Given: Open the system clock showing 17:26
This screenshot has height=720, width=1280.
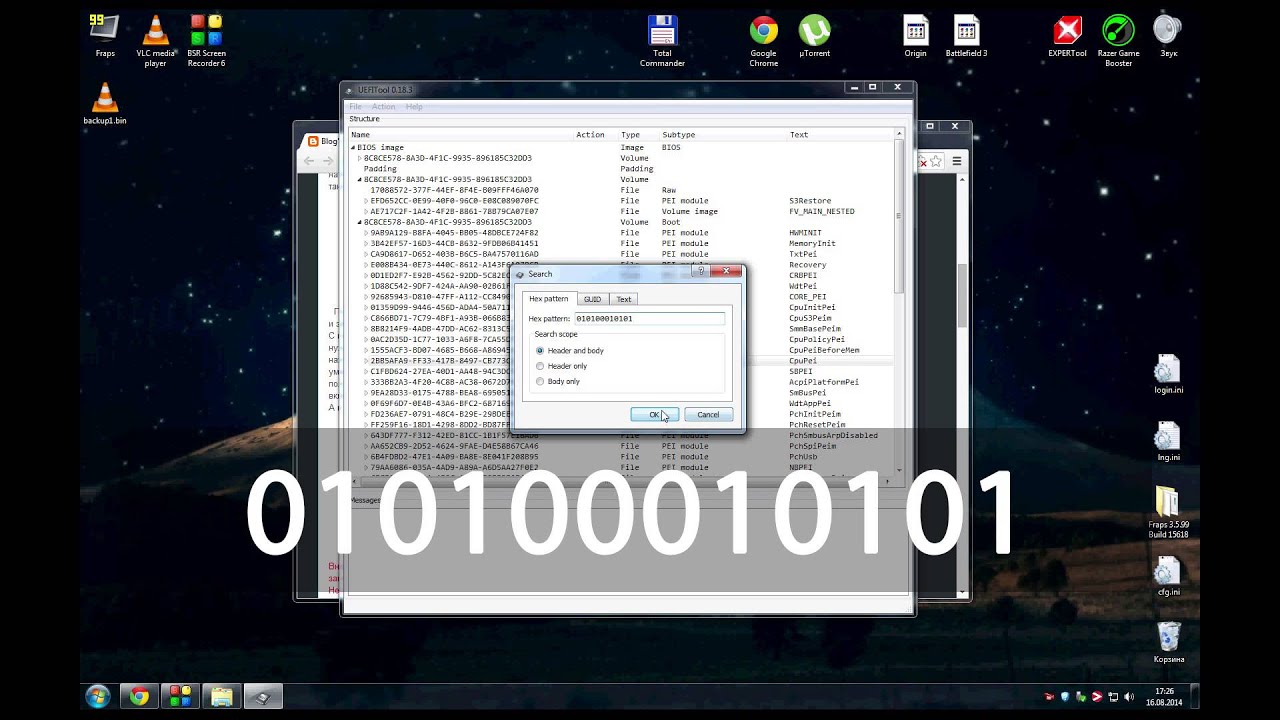Looking at the screenshot, I should pyautogui.click(x=1165, y=696).
